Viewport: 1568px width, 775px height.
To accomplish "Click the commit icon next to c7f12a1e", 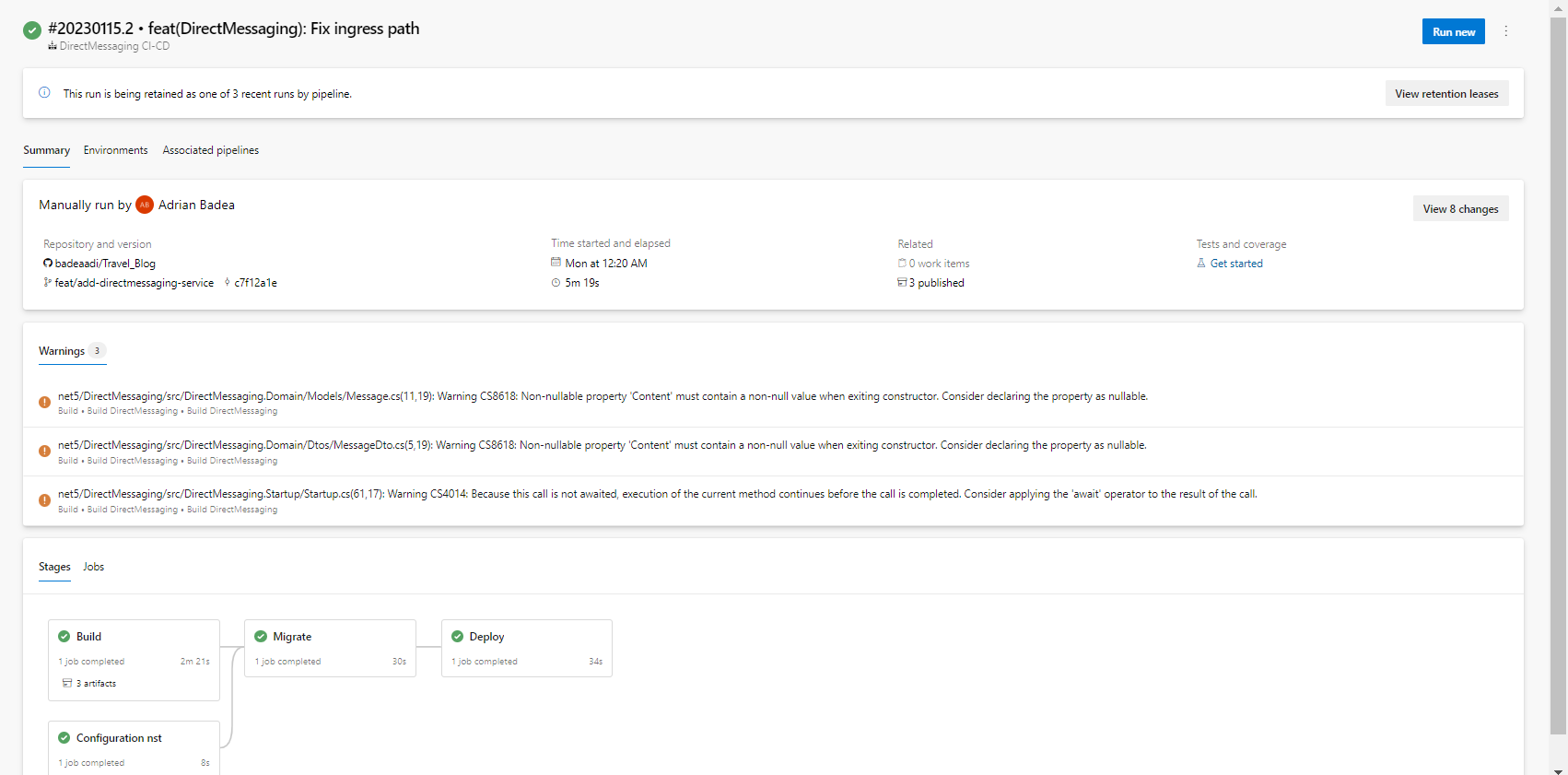I will pyautogui.click(x=228, y=283).
